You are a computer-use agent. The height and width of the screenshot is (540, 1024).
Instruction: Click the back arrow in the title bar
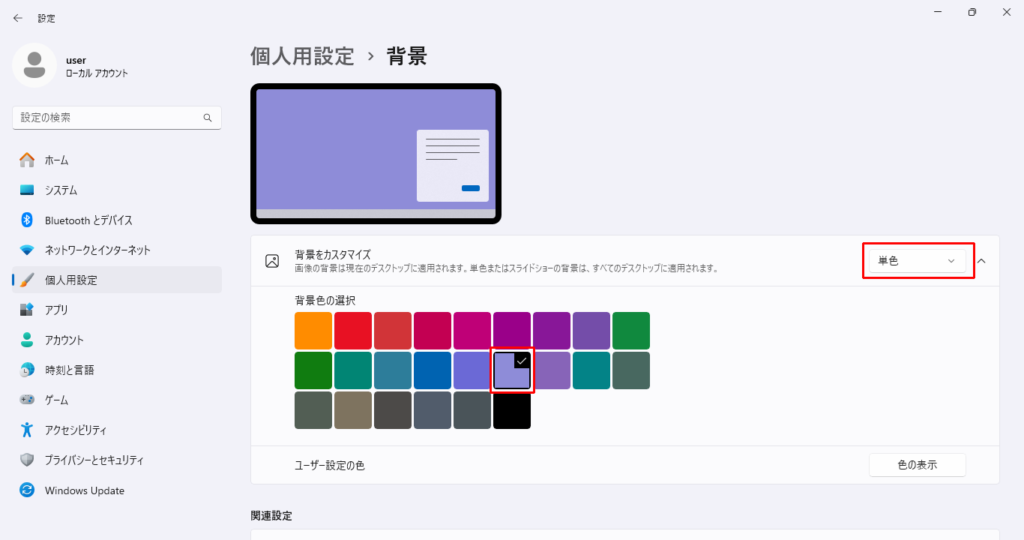tap(18, 18)
